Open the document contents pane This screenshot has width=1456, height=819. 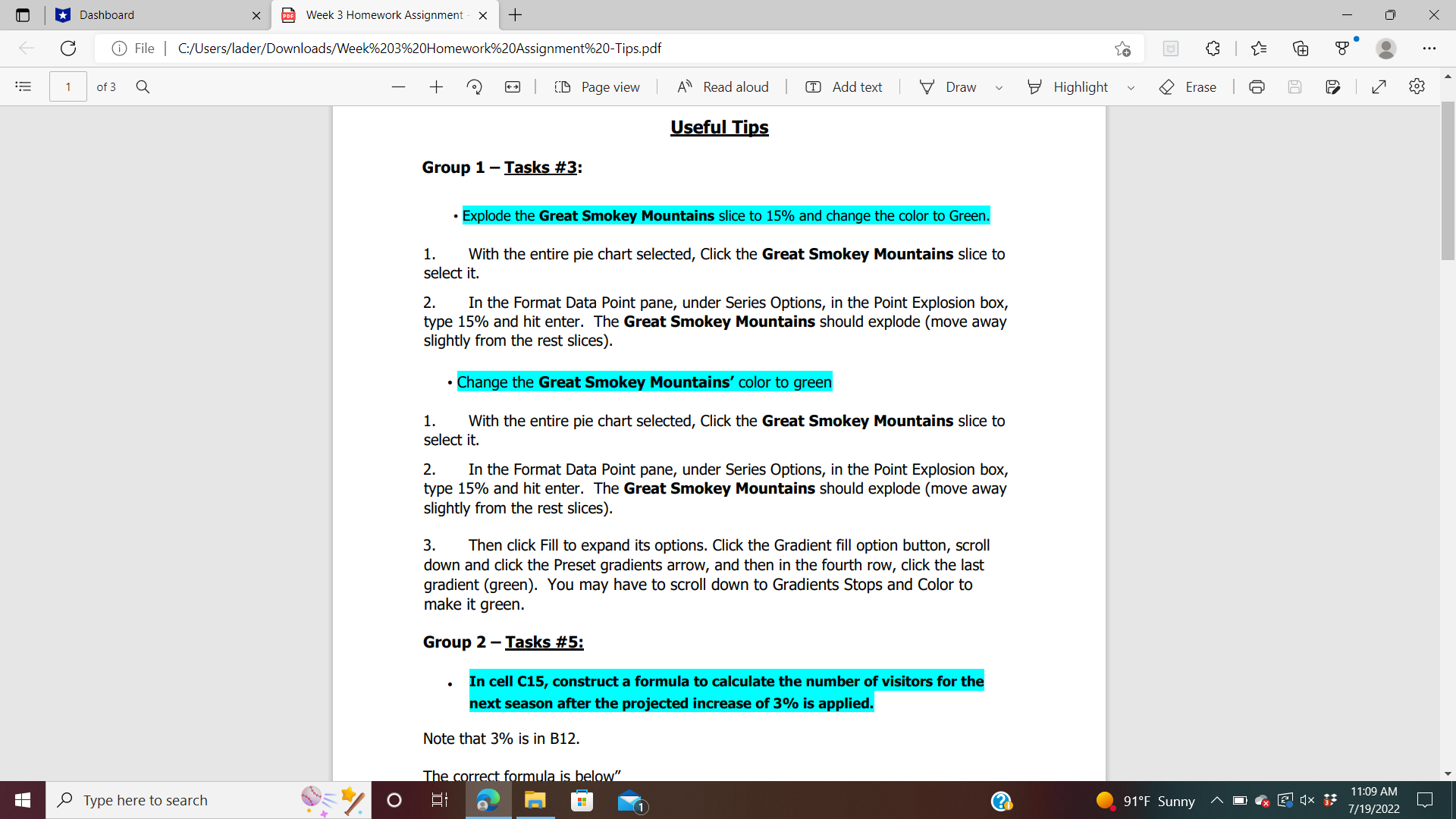coord(23,86)
